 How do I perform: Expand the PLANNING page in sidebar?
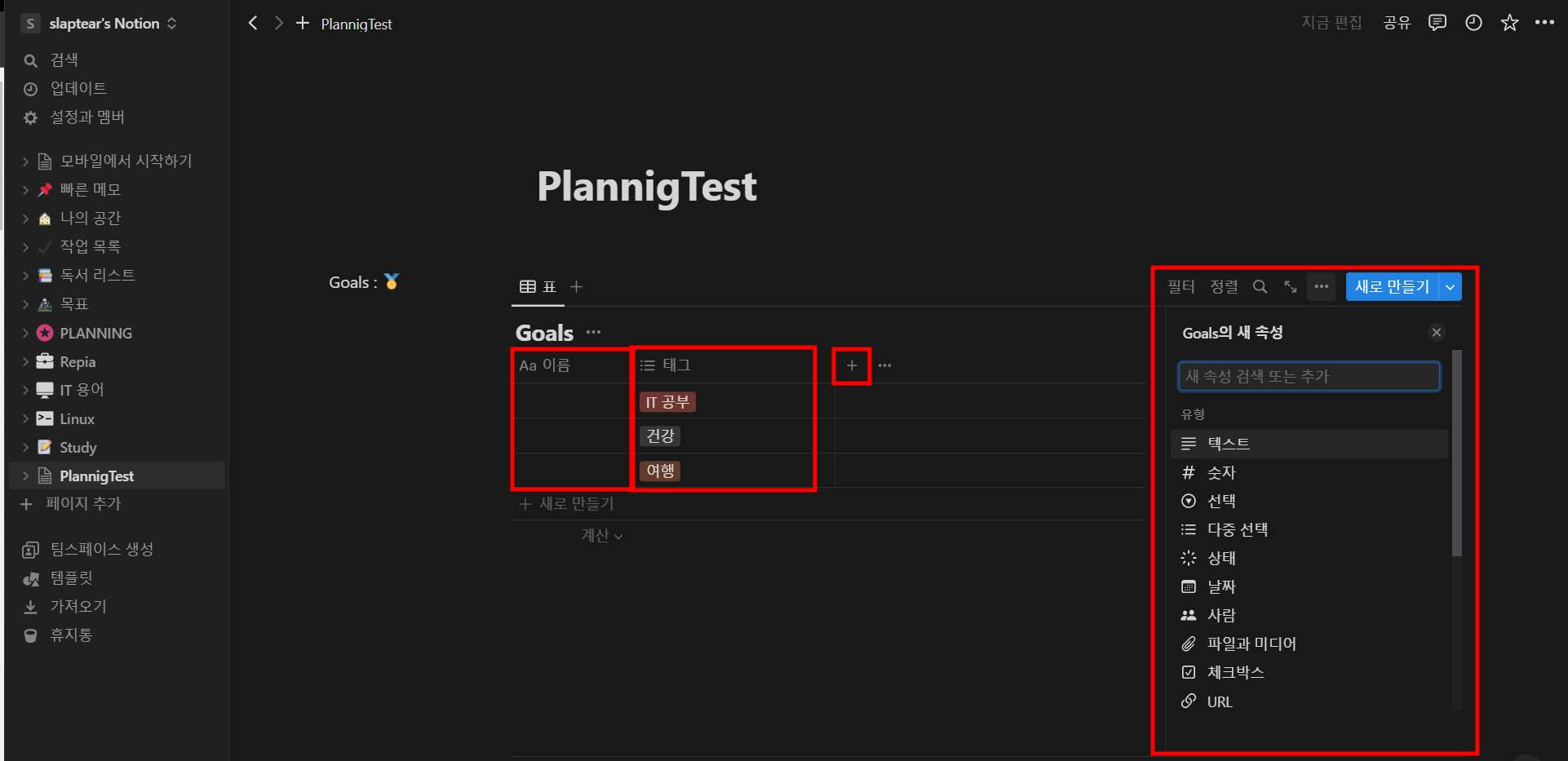(x=25, y=334)
